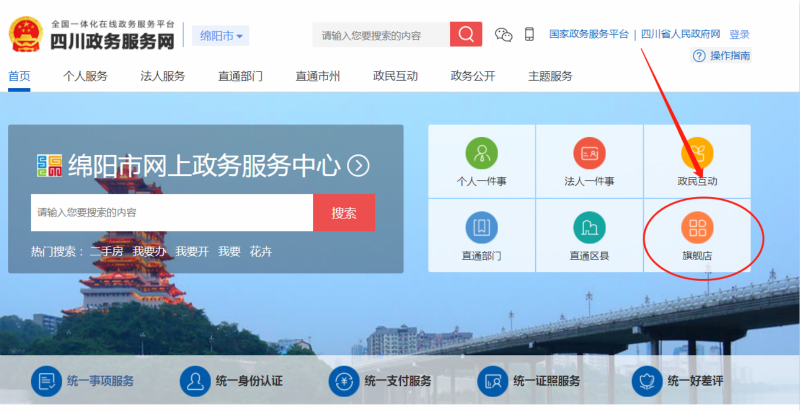Click the 统一好差评 label

(695, 381)
